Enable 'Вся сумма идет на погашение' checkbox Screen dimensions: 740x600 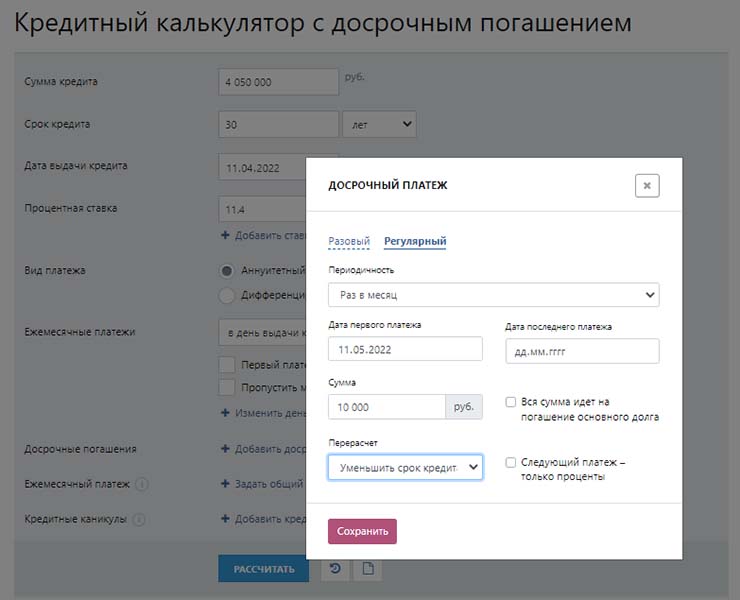point(511,402)
